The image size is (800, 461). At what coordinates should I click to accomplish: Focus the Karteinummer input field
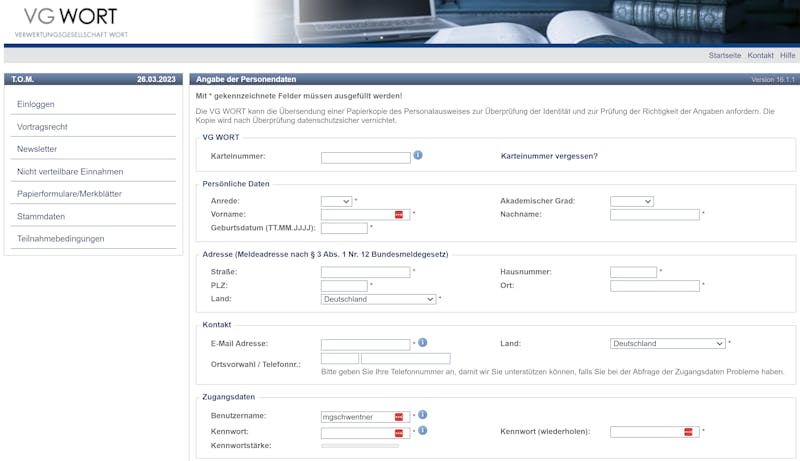366,158
